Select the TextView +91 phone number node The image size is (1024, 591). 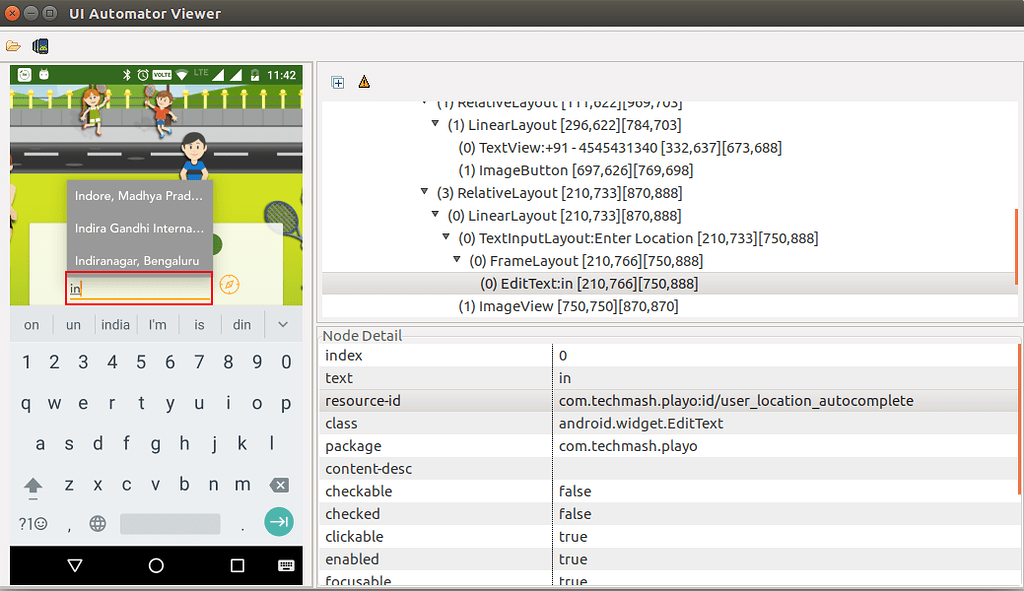(620, 148)
